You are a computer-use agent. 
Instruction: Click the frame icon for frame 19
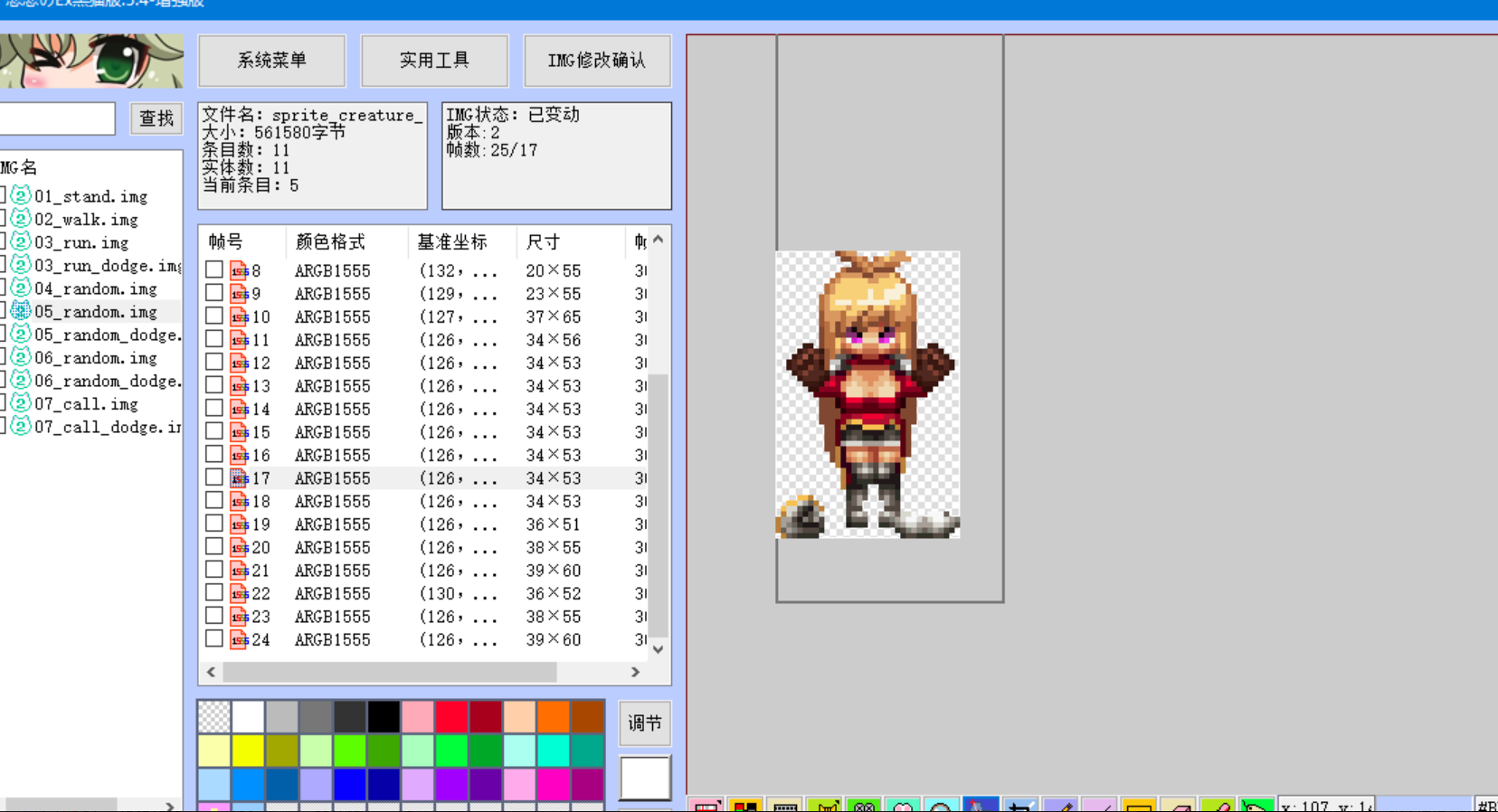pos(239,524)
